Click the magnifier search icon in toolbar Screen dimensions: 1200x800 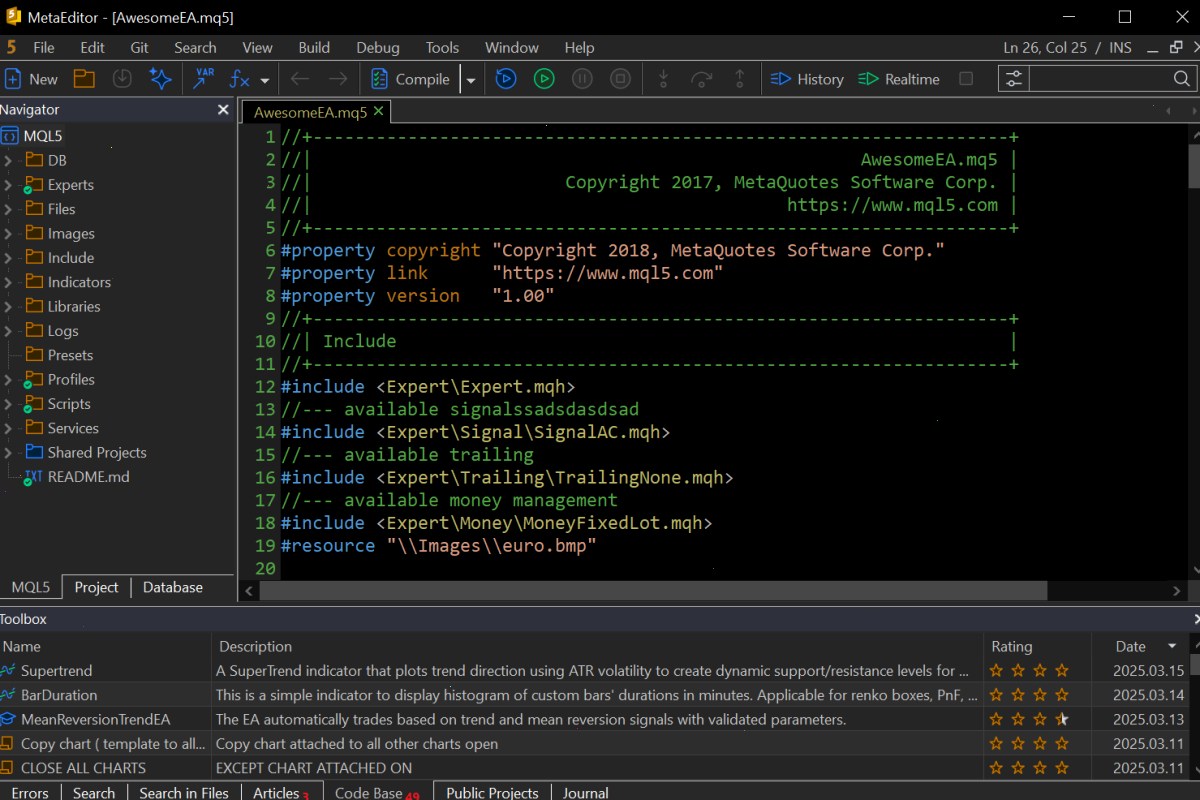pos(1182,79)
